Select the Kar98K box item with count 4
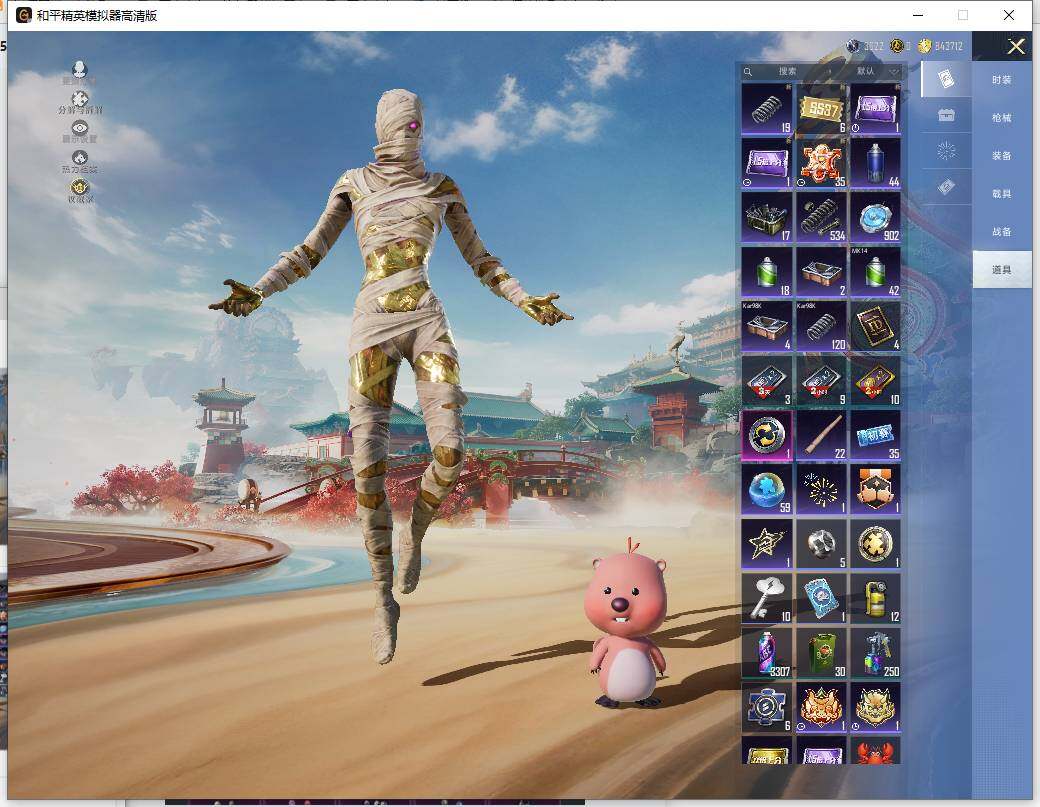This screenshot has width=1040, height=807. point(767,326)
